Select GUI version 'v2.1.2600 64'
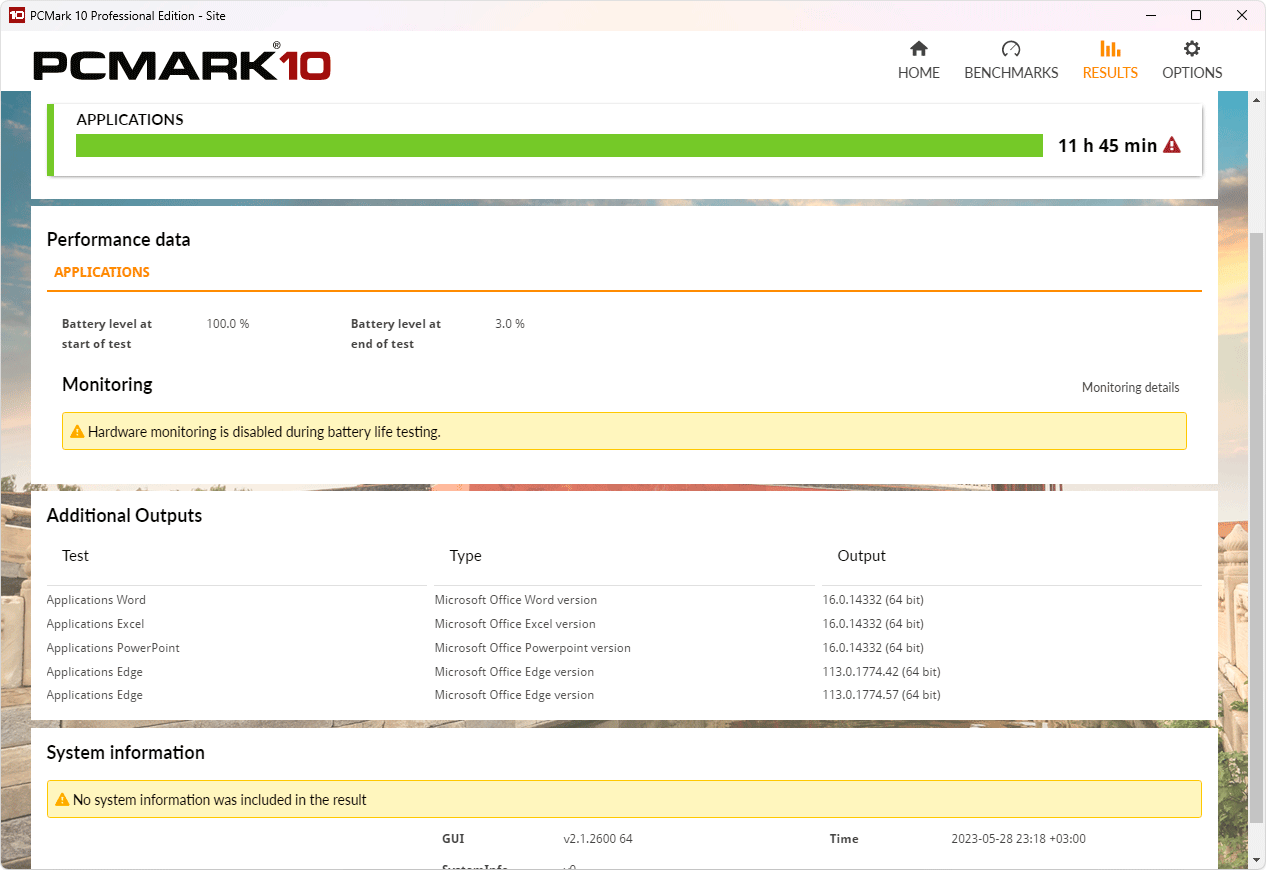 click(598, 839)
